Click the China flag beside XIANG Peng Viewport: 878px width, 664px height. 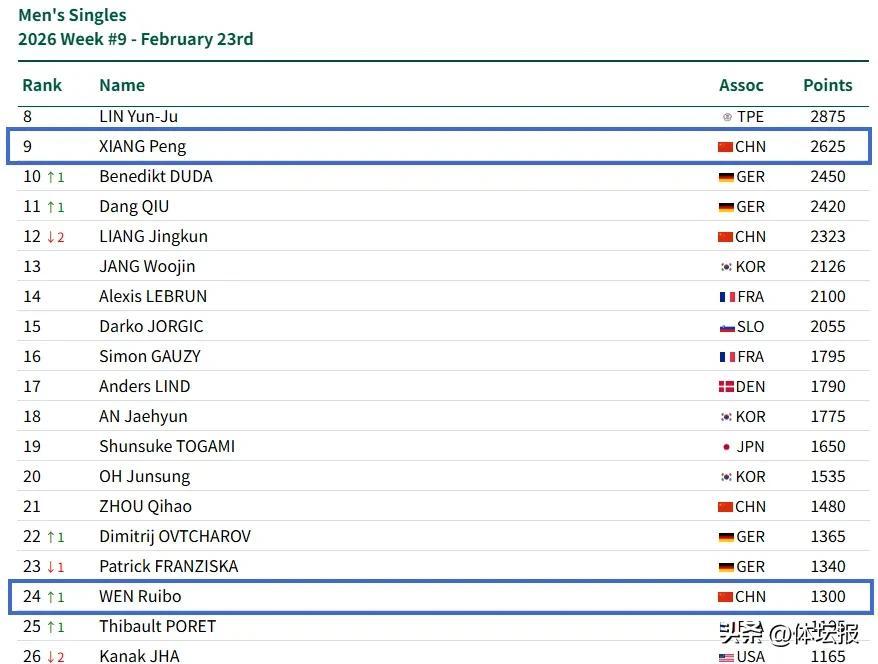(x=725, y=147)
